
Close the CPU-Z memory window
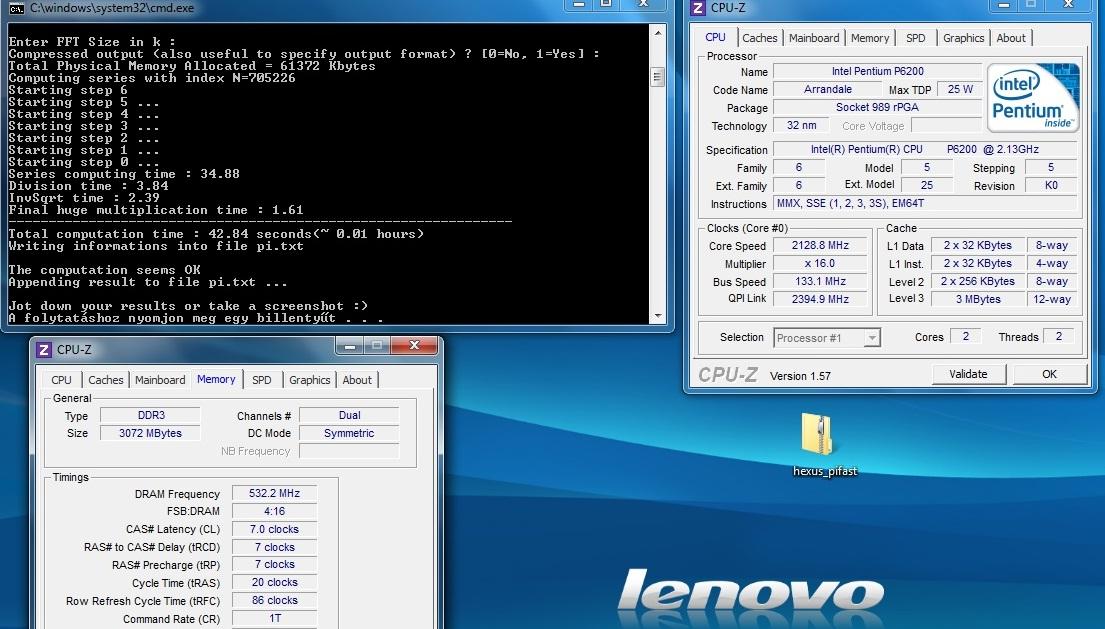414,345
